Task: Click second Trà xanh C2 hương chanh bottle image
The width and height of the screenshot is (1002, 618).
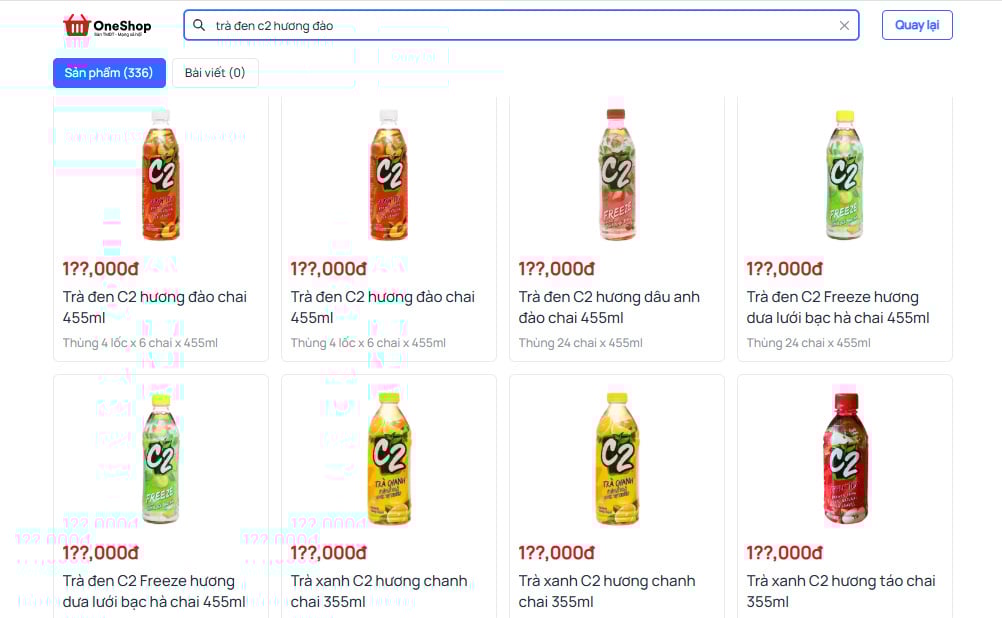Action: click(617, 459)
